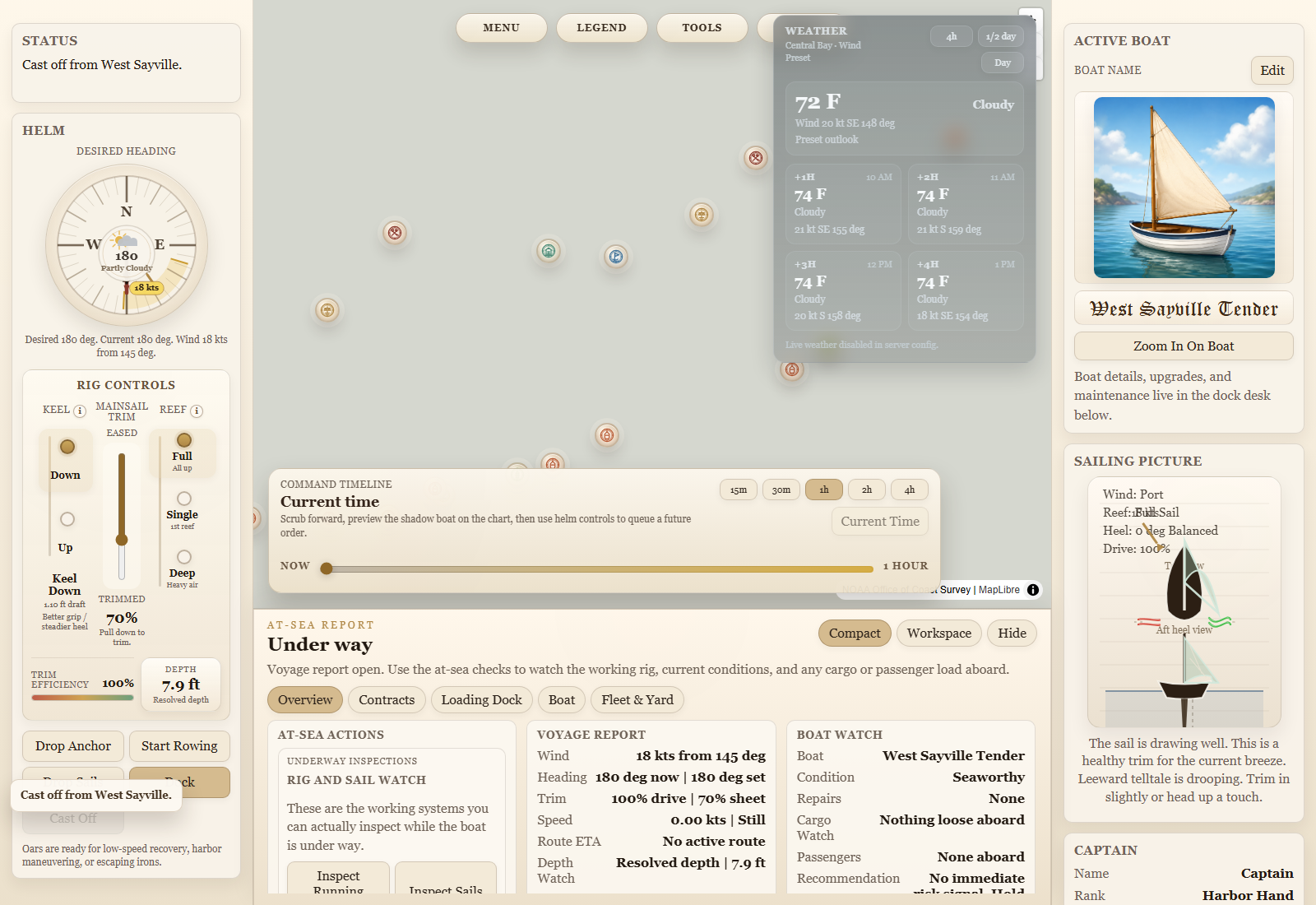
Task: Switch command timeline range to 1h
Action: pyautogui.click(x=824, y=490)
